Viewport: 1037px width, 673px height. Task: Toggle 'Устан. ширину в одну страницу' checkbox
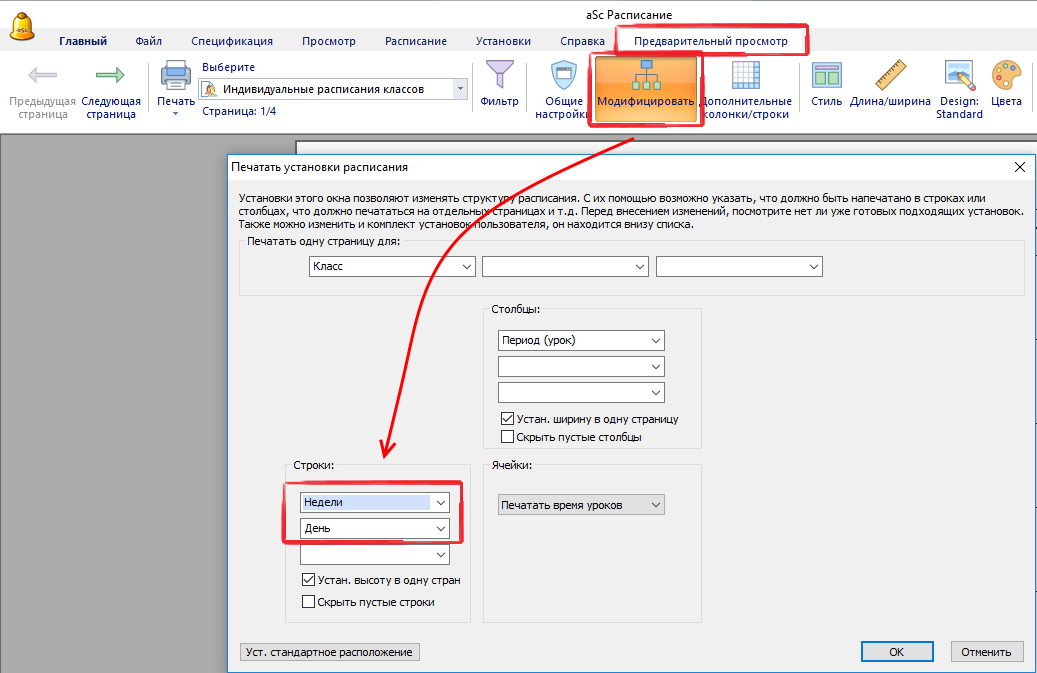click(507, 419)
